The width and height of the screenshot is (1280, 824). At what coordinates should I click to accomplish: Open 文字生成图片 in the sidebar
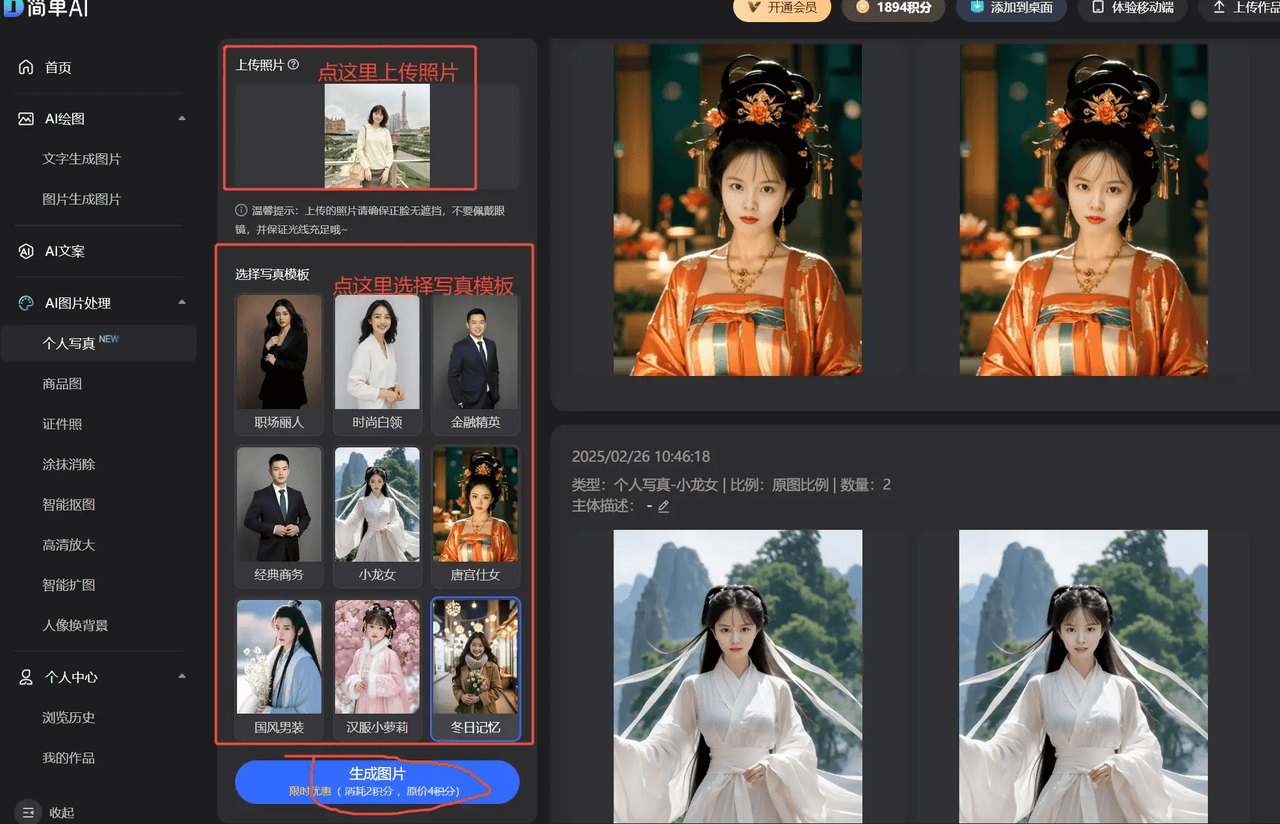click(82, 159)
